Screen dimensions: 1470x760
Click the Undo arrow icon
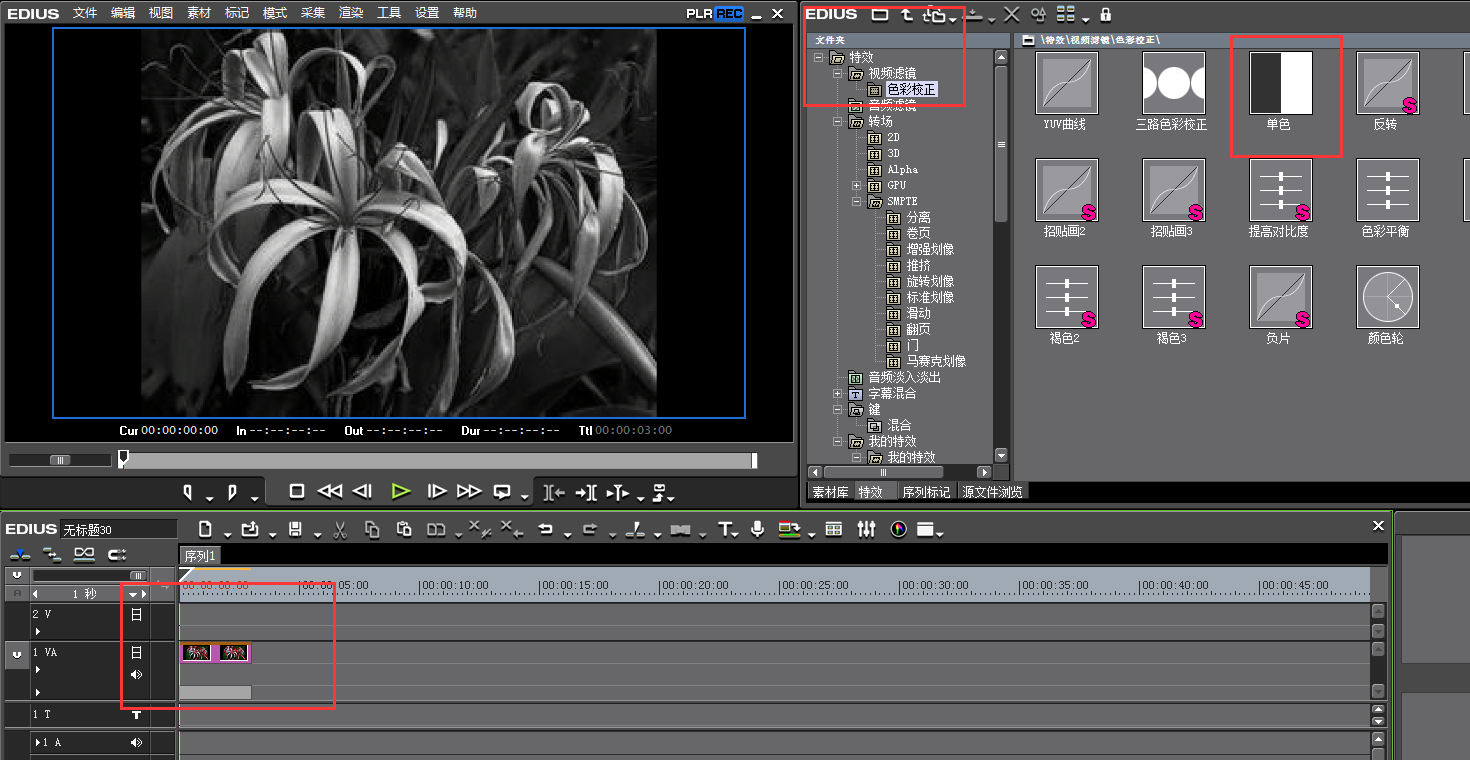546,529
